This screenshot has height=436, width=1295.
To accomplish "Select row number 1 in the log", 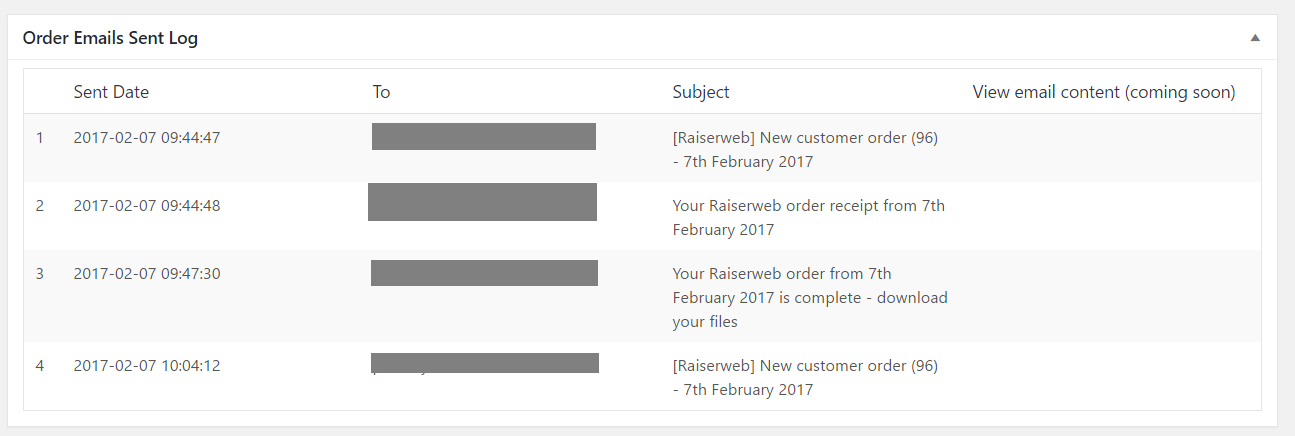I will coord(40,138).
